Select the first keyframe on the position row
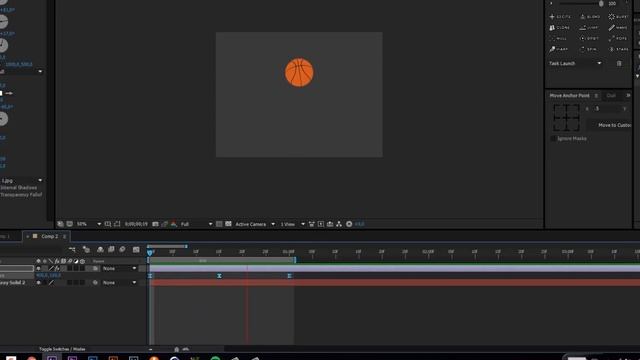 point(150,276)
